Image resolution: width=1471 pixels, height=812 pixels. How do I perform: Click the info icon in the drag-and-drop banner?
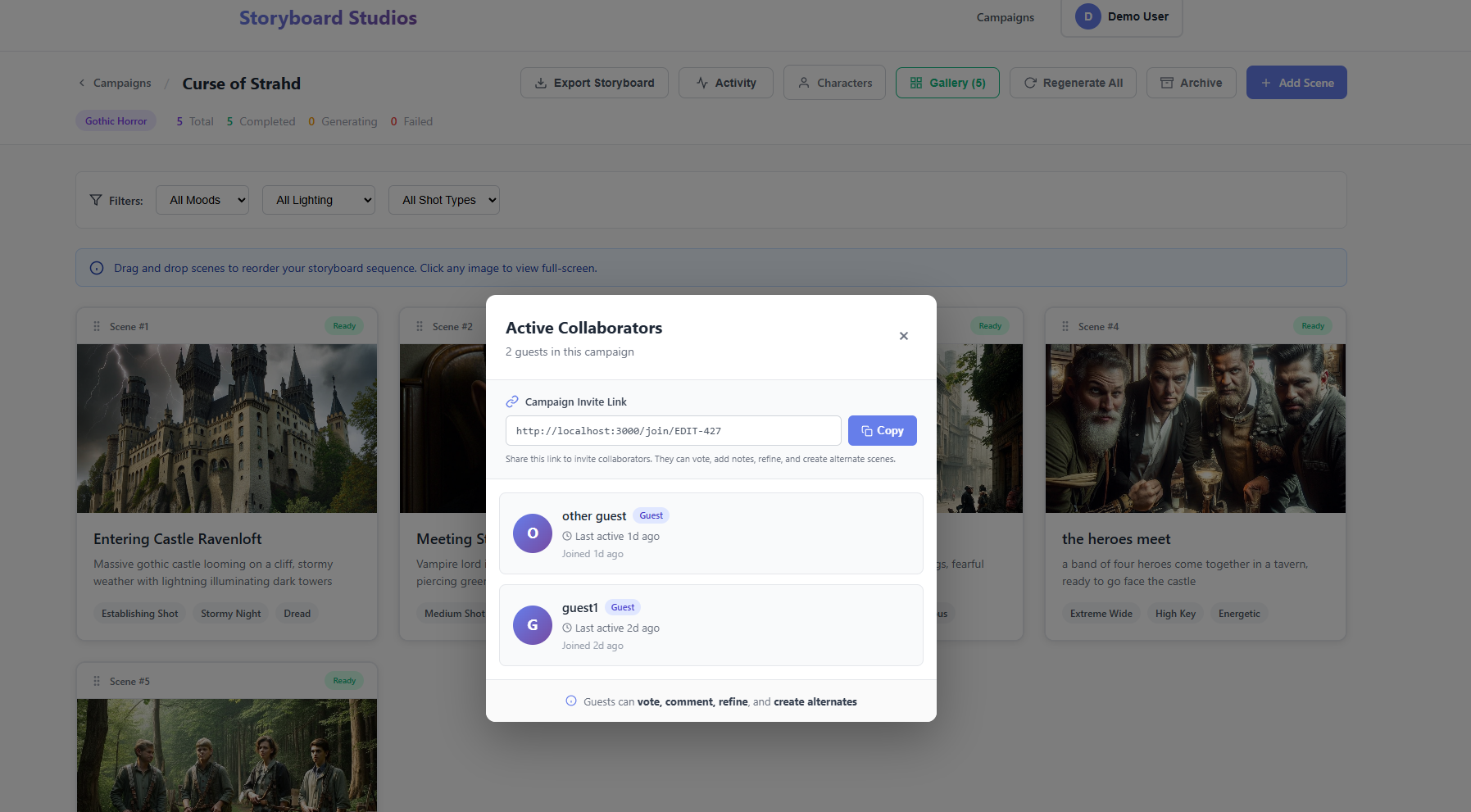tap(97, 268)
